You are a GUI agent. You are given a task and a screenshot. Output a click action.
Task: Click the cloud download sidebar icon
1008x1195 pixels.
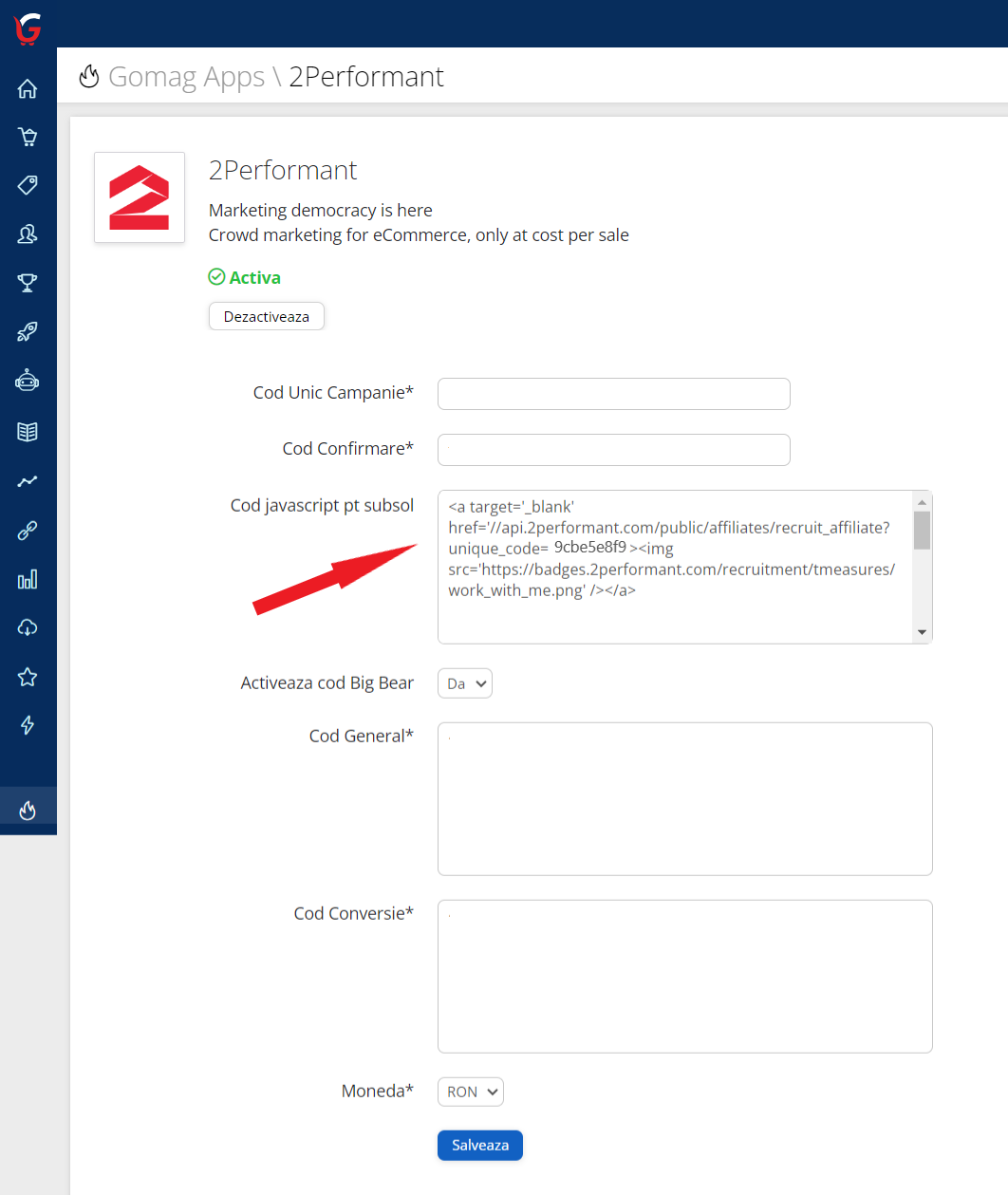coord(28,627)
